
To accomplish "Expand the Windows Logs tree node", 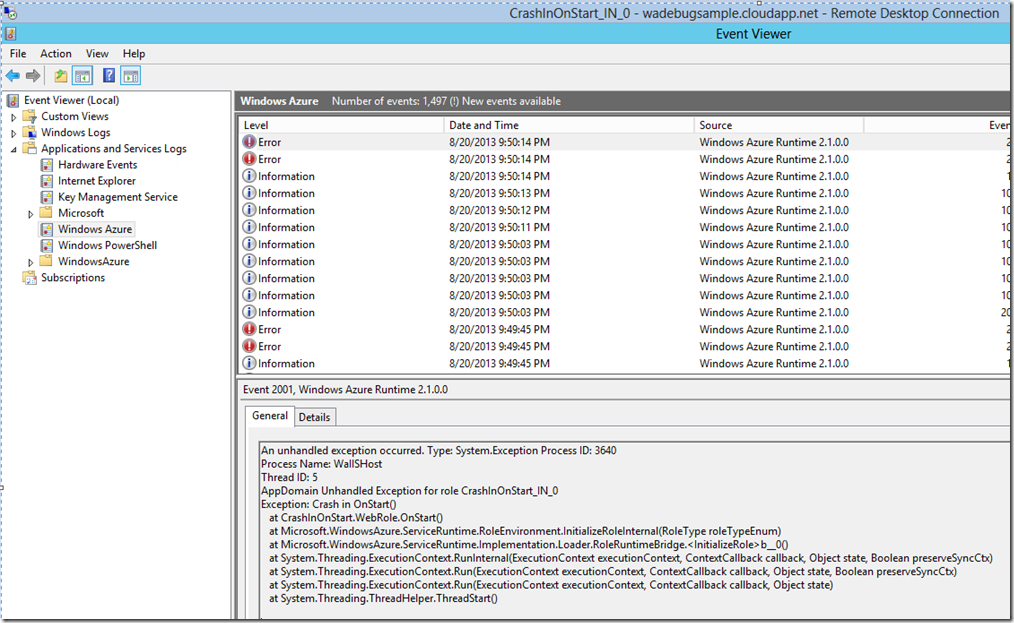I will point(14,133).
